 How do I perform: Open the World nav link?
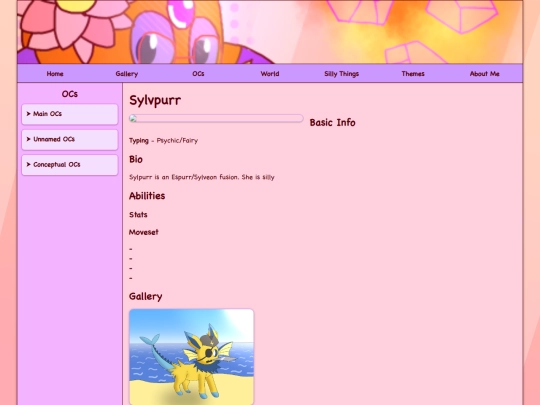(270, 74)
